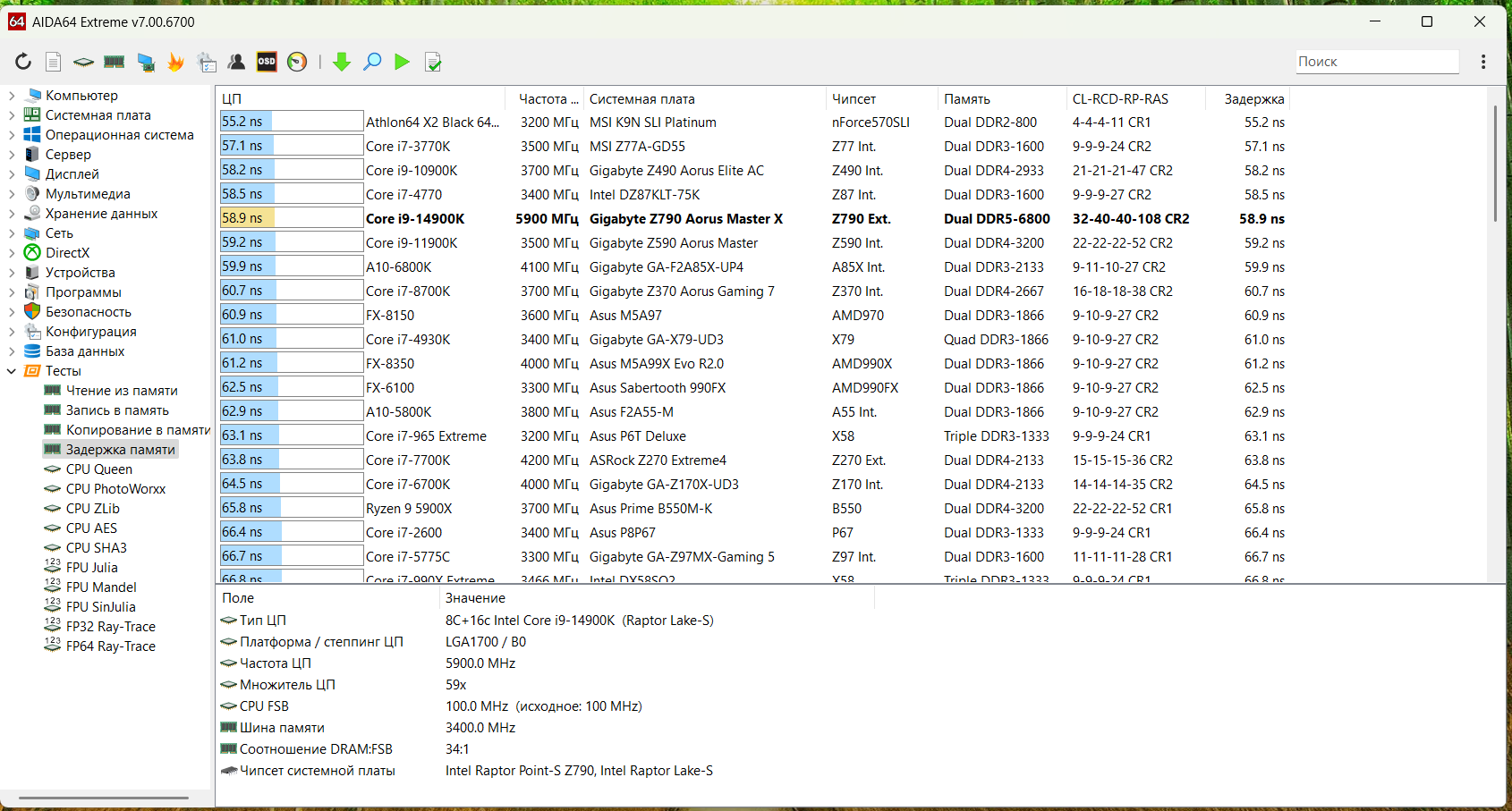Focus the Поиск search field

1377,62
